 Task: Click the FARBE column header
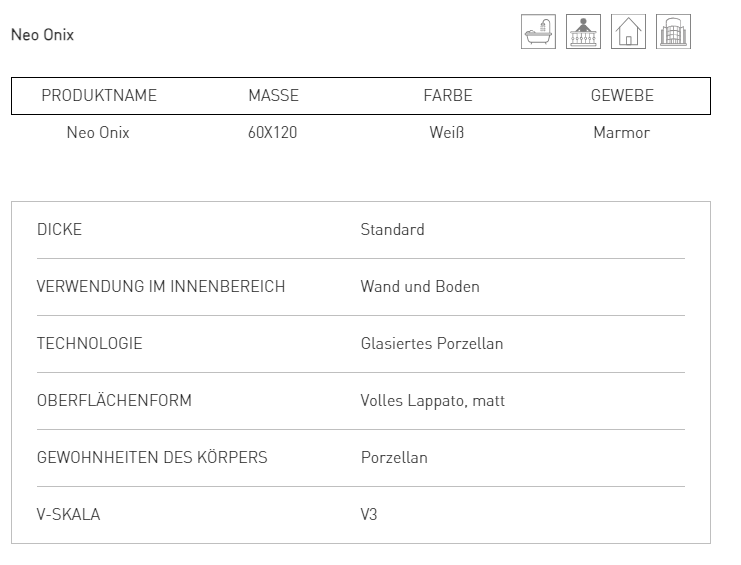[448, 95]
